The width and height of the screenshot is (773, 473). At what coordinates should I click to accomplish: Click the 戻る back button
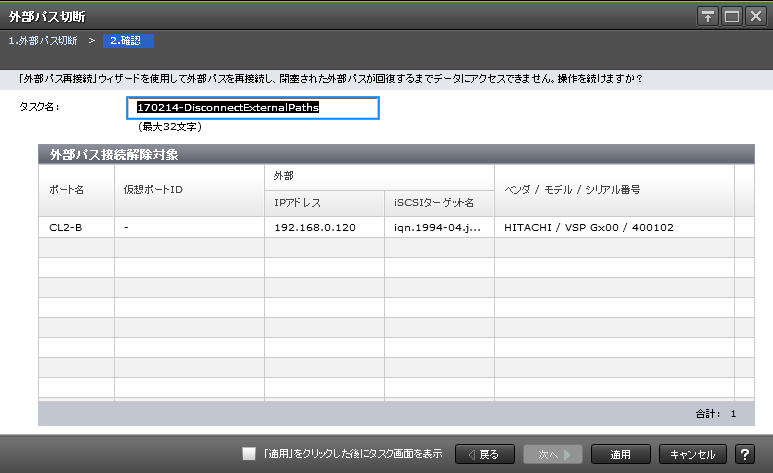pos(485,454)
